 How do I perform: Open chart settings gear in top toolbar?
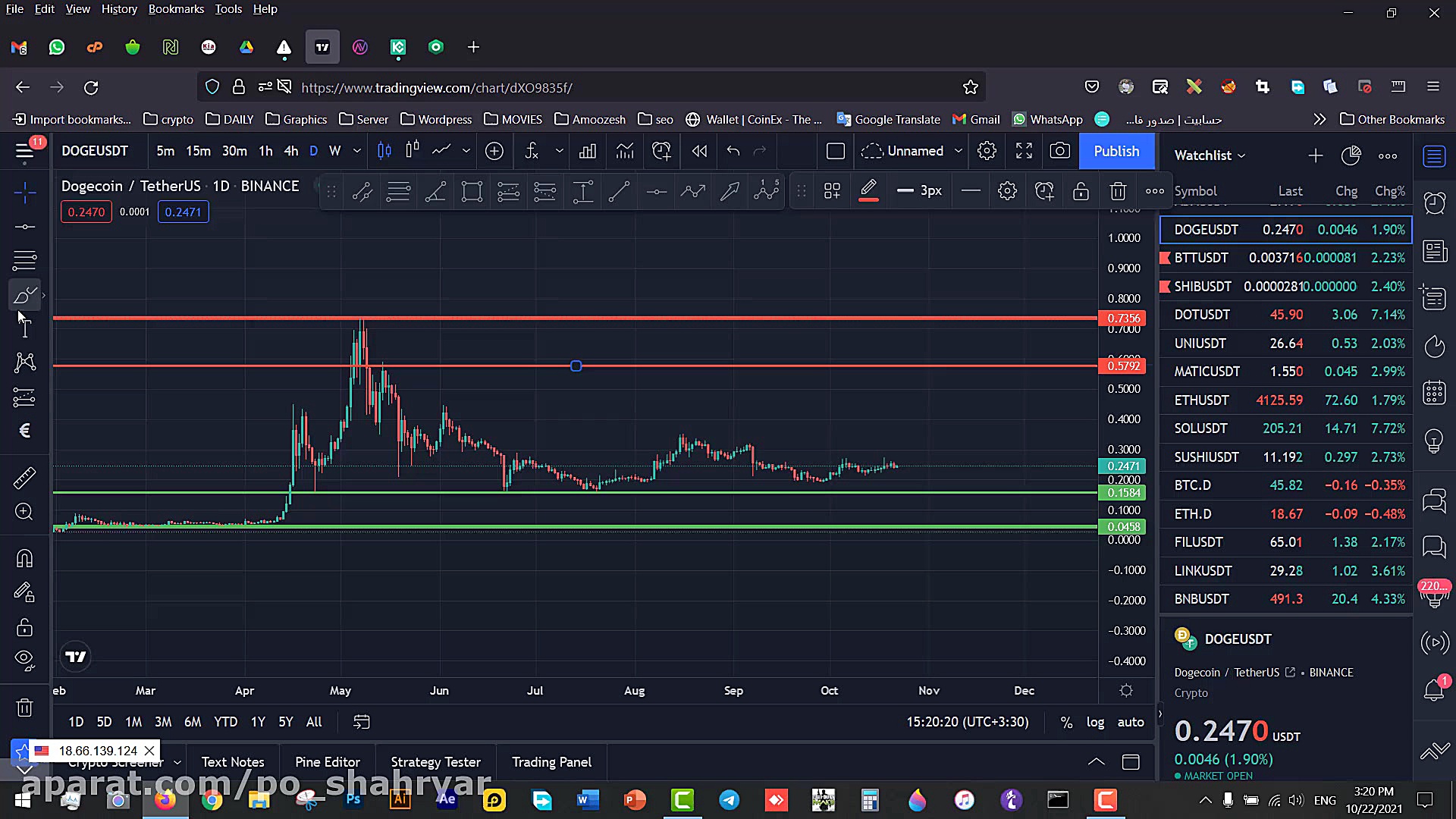[x=987, y=151]
